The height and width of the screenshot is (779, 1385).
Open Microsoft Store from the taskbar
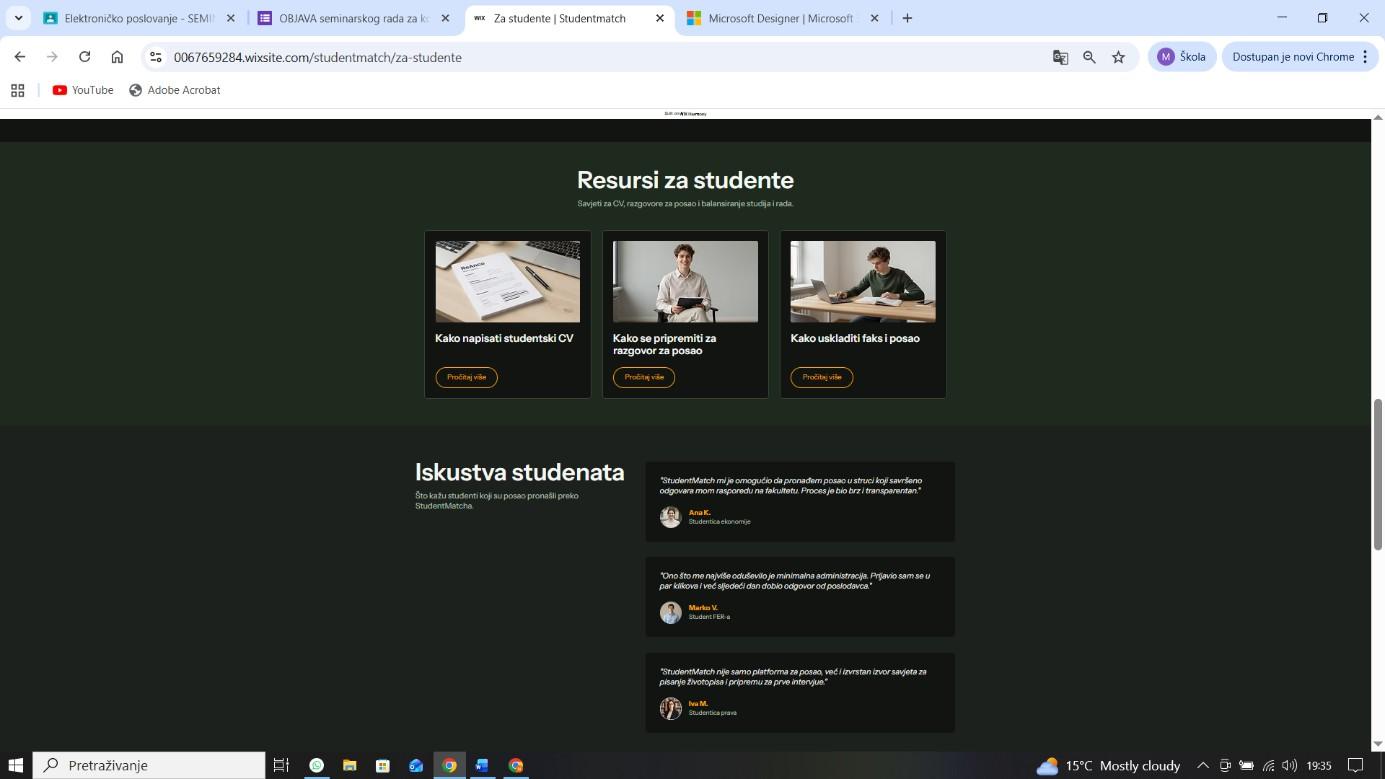coord(382,765)
